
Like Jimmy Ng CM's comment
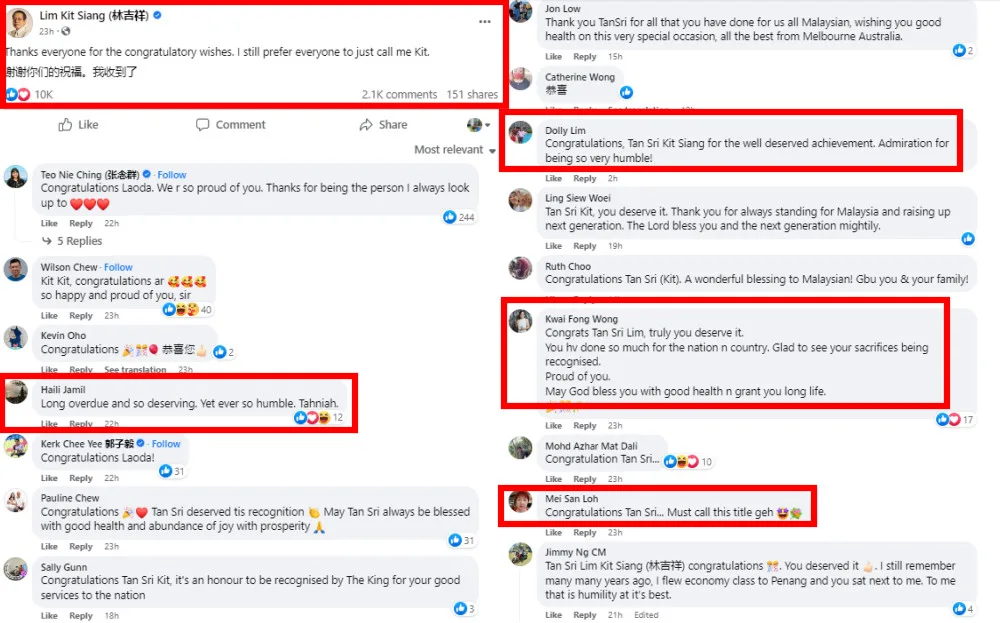(553, 615)
